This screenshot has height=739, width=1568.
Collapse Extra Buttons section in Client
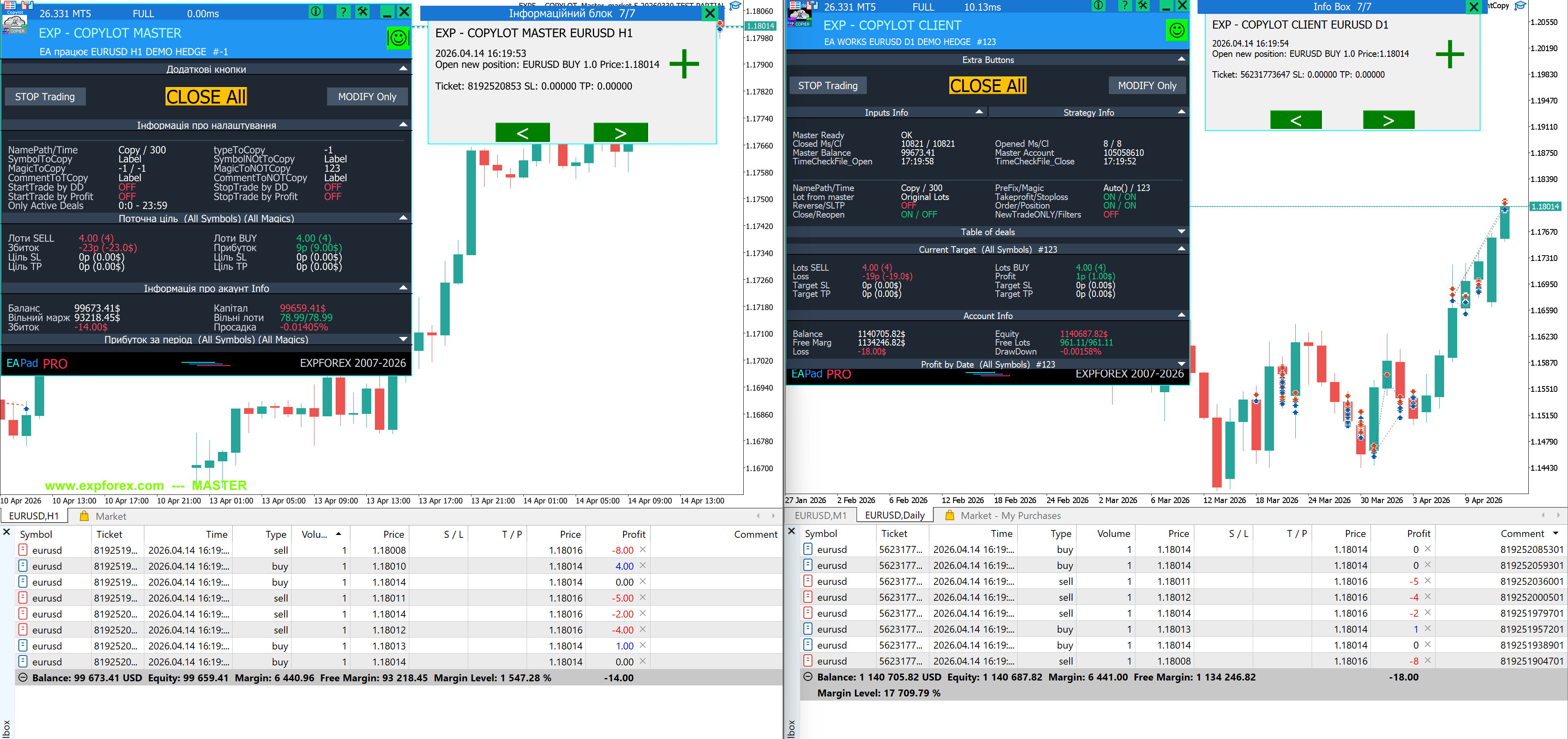click(1182, 60)
